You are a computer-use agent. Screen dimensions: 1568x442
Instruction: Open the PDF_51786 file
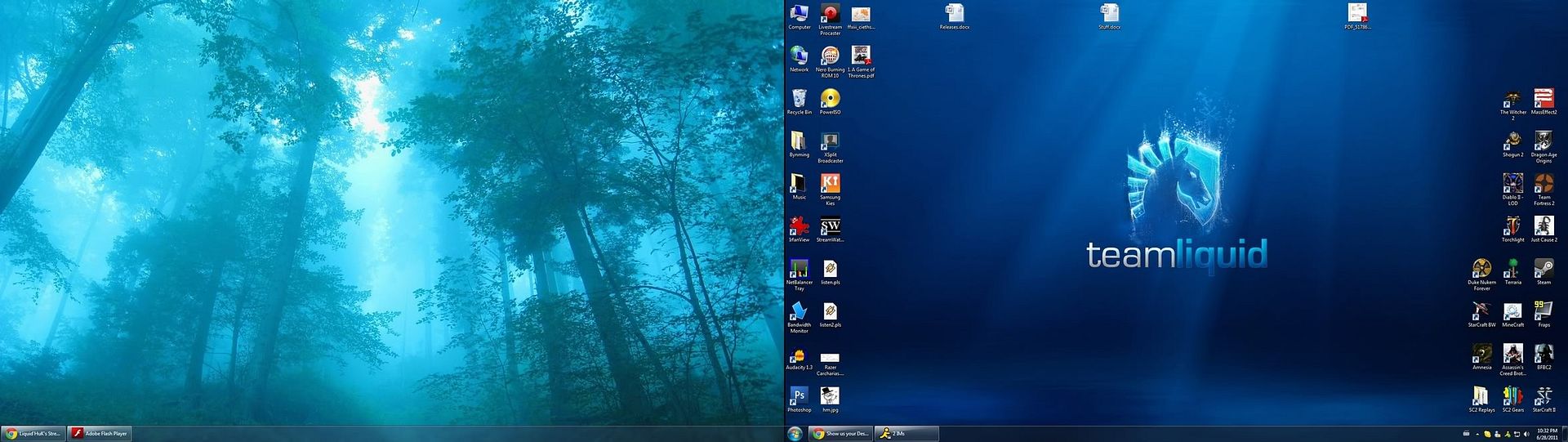click(x=1357, y=17)
